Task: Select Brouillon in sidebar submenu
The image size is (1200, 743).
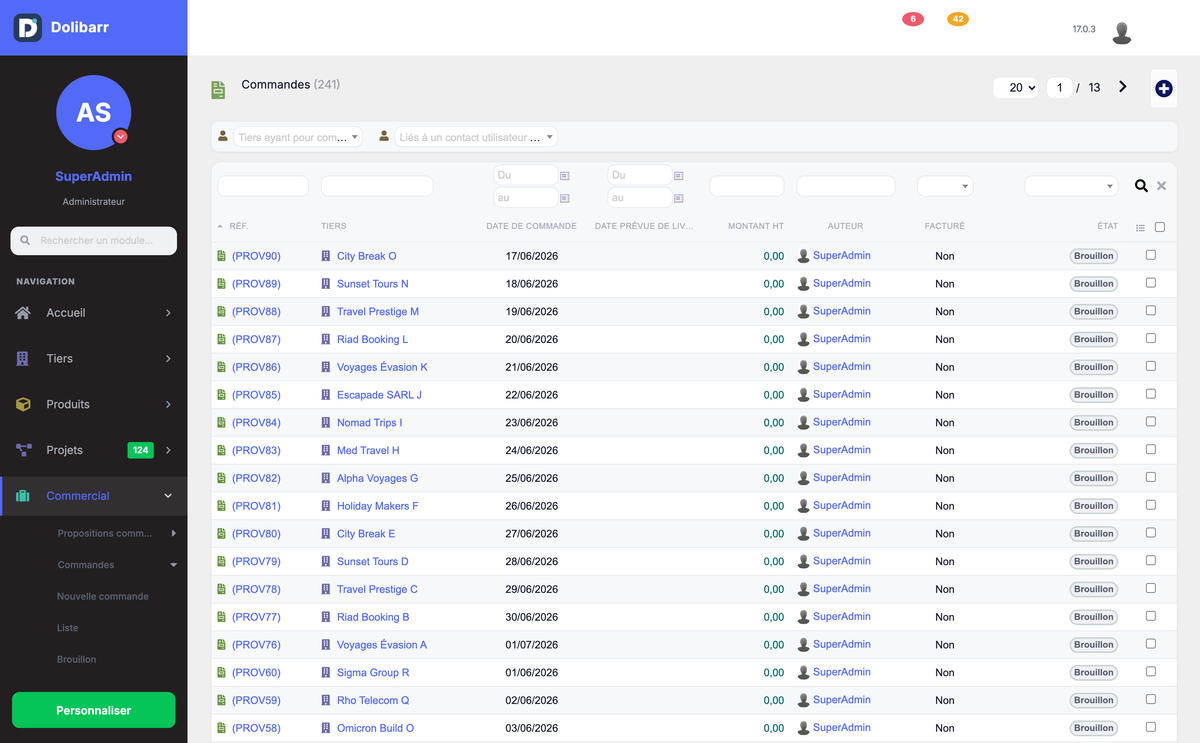Action: [x=77, y=660]
